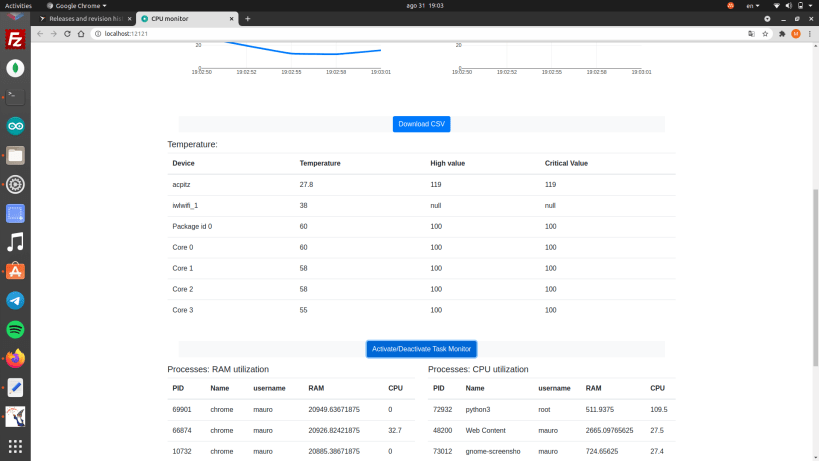Show the applications grid
819x461 pixels.
coord(15,446)
